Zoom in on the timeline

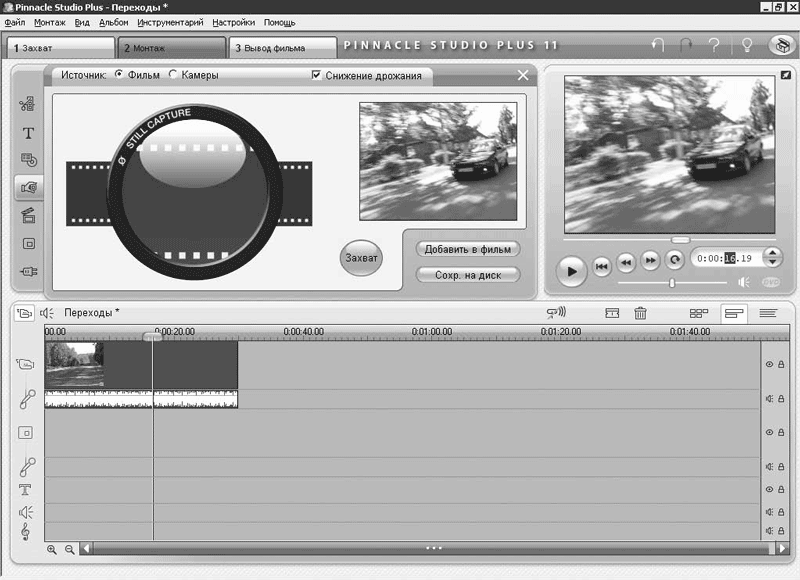click(x=53, y=549)
